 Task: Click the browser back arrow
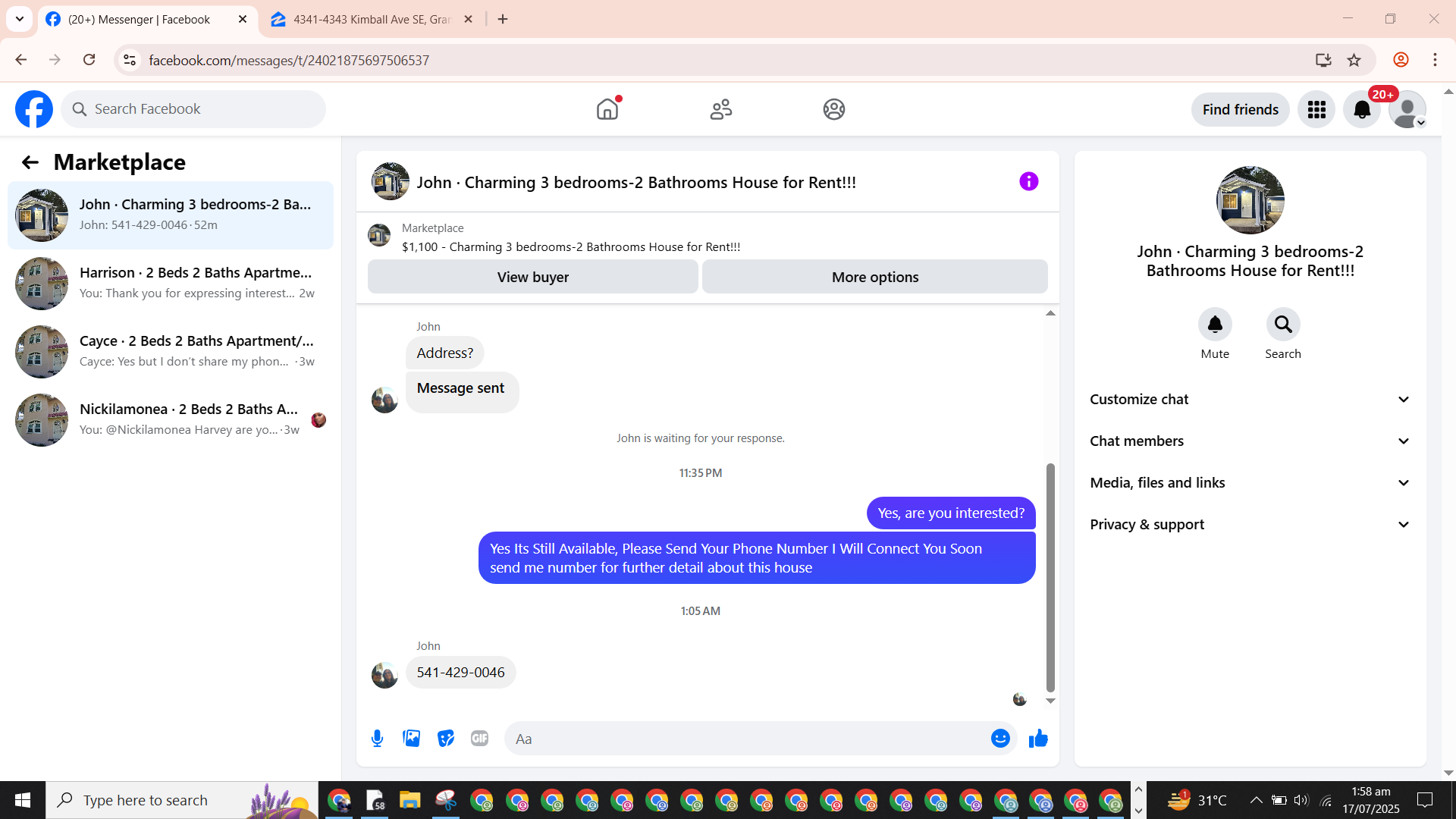[x=21, y=60]
